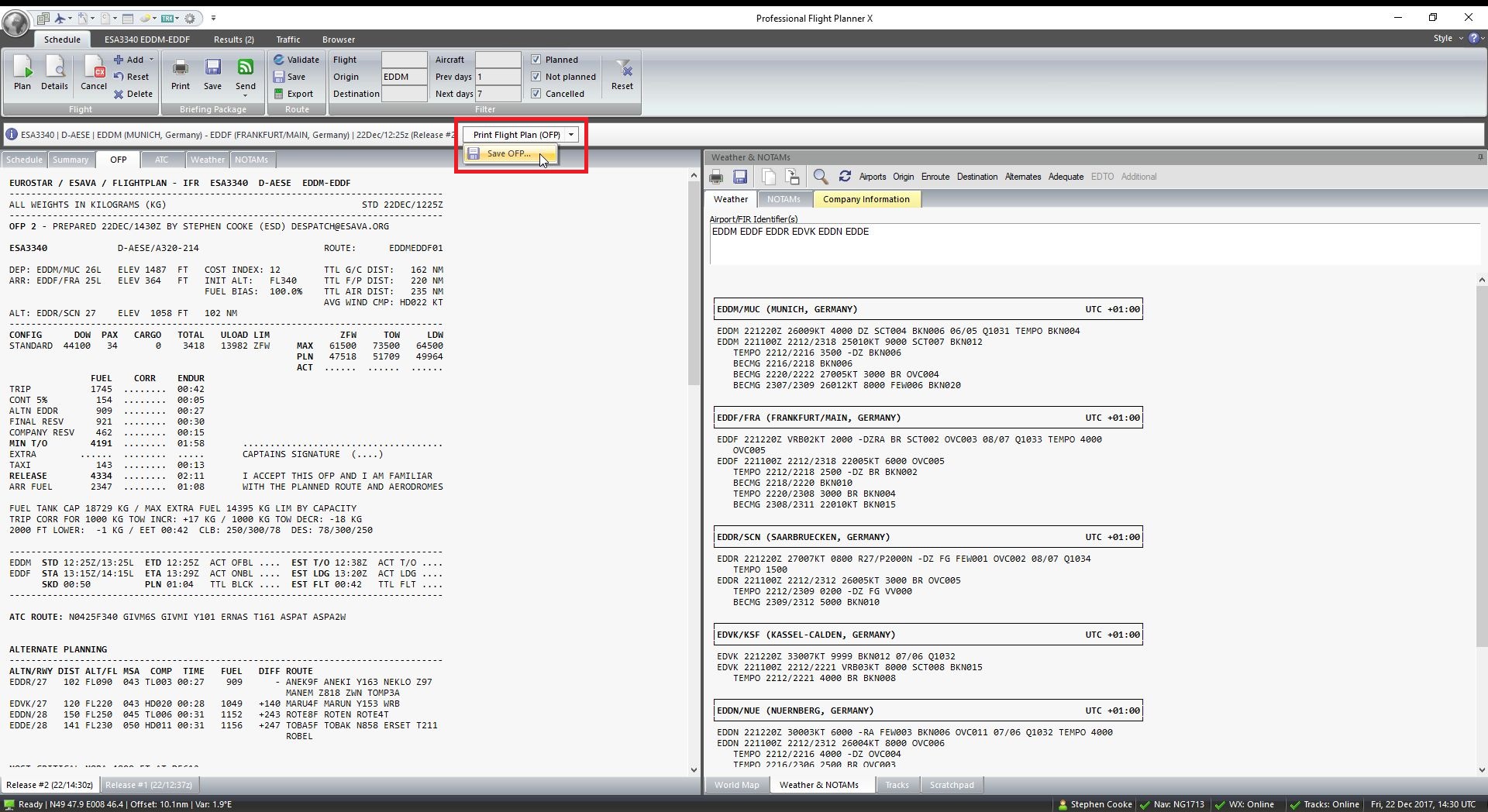Open the Print Flight Plan (OFP) dropdown arrow
This screenshot has height=812, width=1488.
coord(571,135)
